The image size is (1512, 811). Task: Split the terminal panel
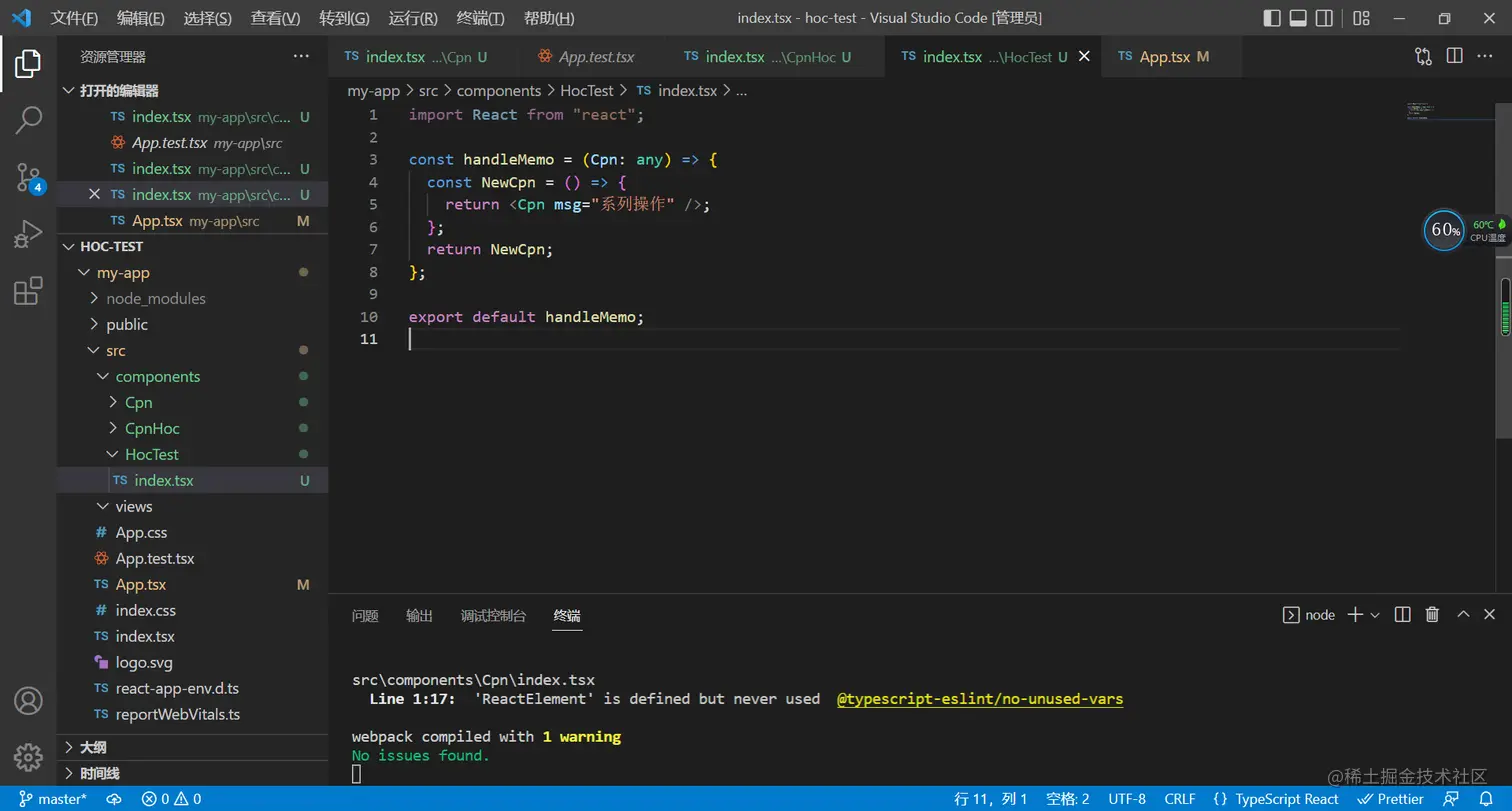click(1403, 615)
